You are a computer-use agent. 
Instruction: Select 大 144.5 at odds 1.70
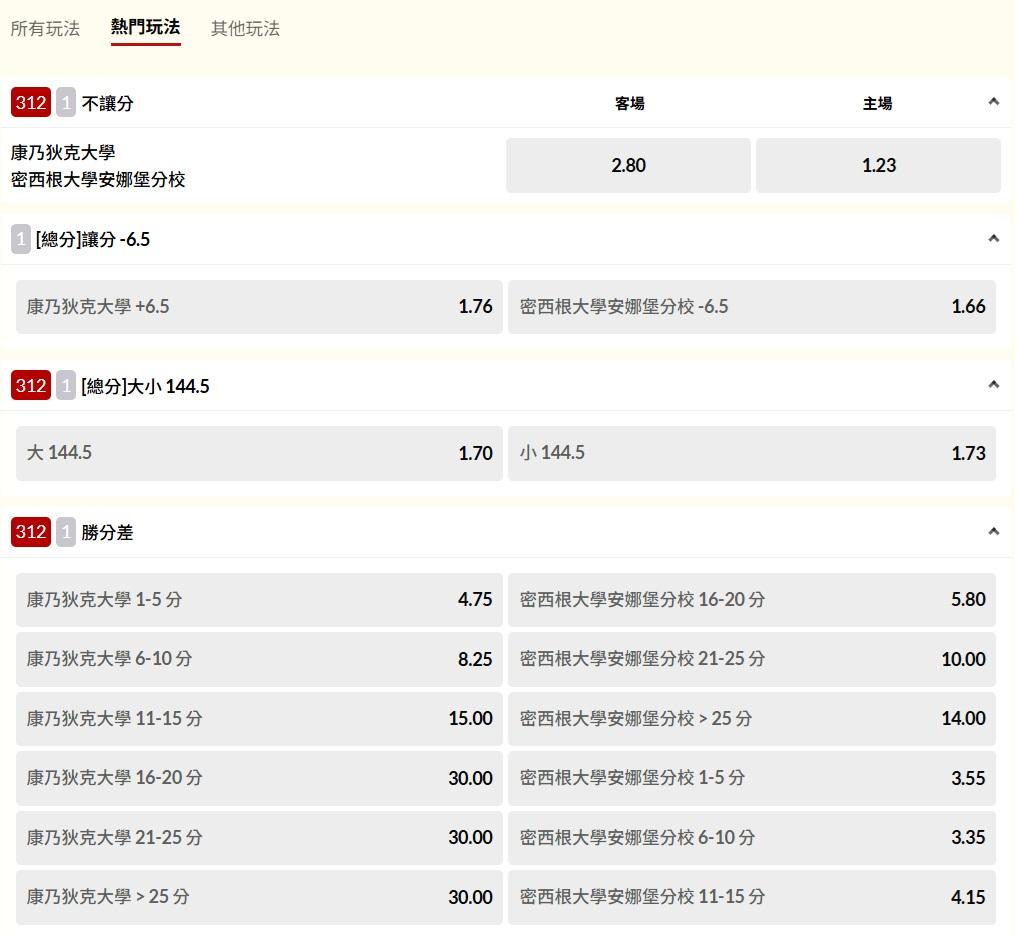259,454
